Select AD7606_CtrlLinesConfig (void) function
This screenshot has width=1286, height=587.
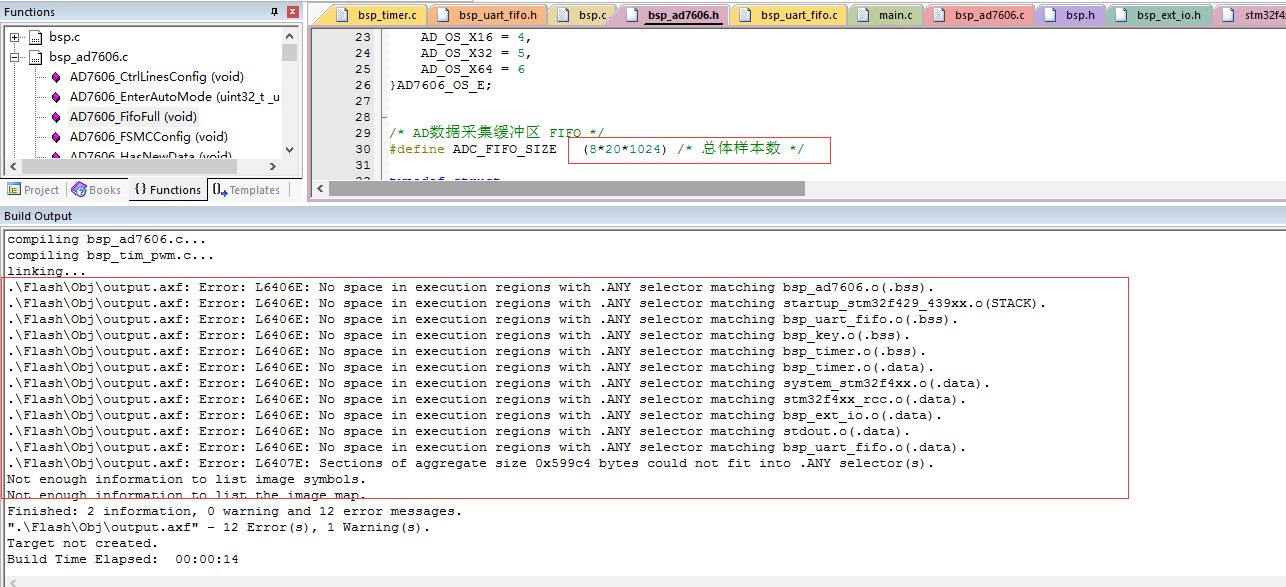(x=157, y=77)
